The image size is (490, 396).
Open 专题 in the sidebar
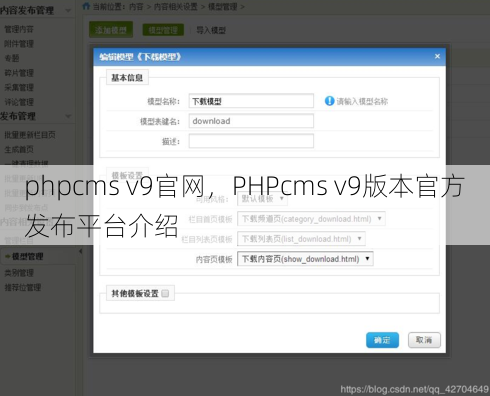click(x=12, y=58)
